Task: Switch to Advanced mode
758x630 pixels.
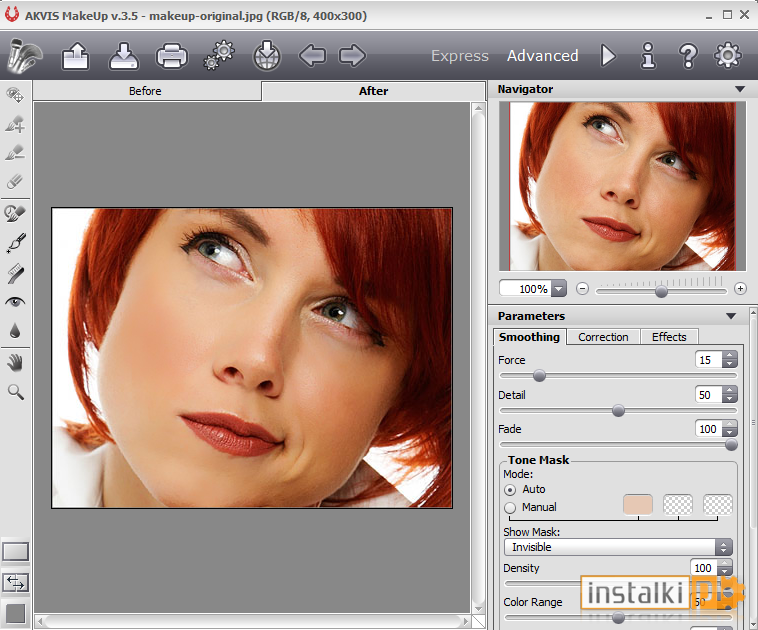Action: point(542,56)
